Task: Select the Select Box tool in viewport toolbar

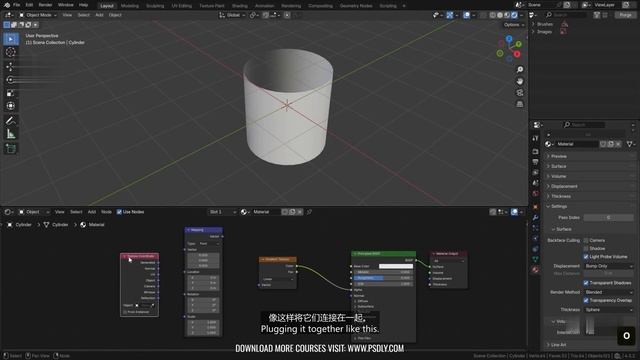Action: (x=11, y=39)
